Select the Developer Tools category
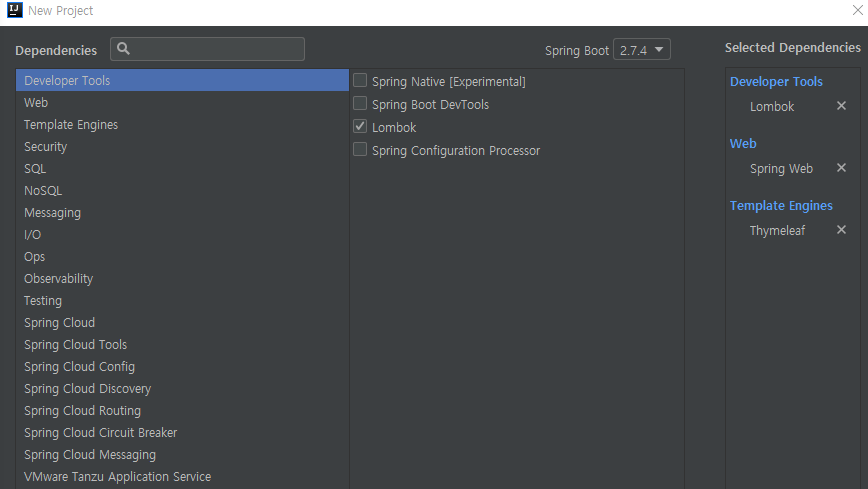 (x=182, y=80)
